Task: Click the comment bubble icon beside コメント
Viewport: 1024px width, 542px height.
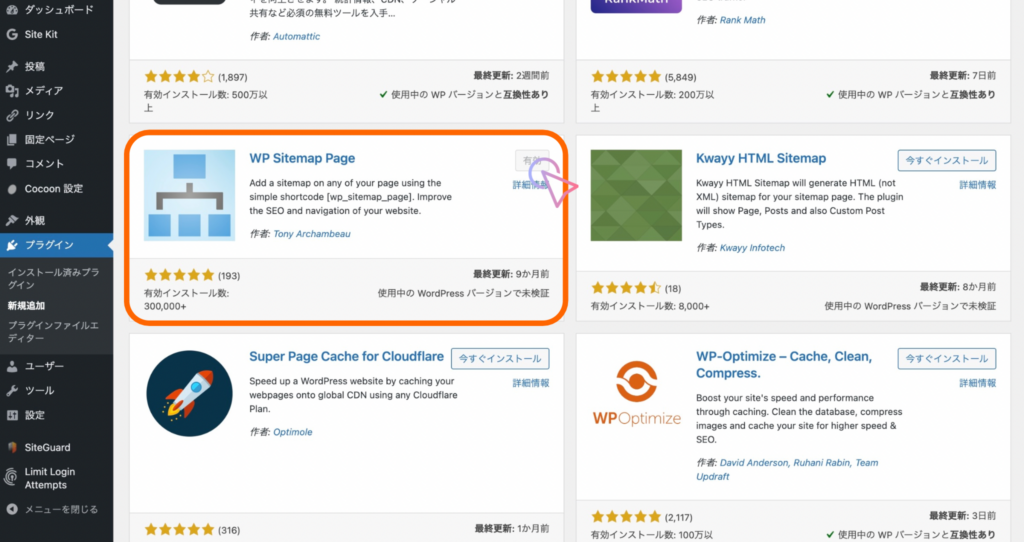Action: point(12,163)
